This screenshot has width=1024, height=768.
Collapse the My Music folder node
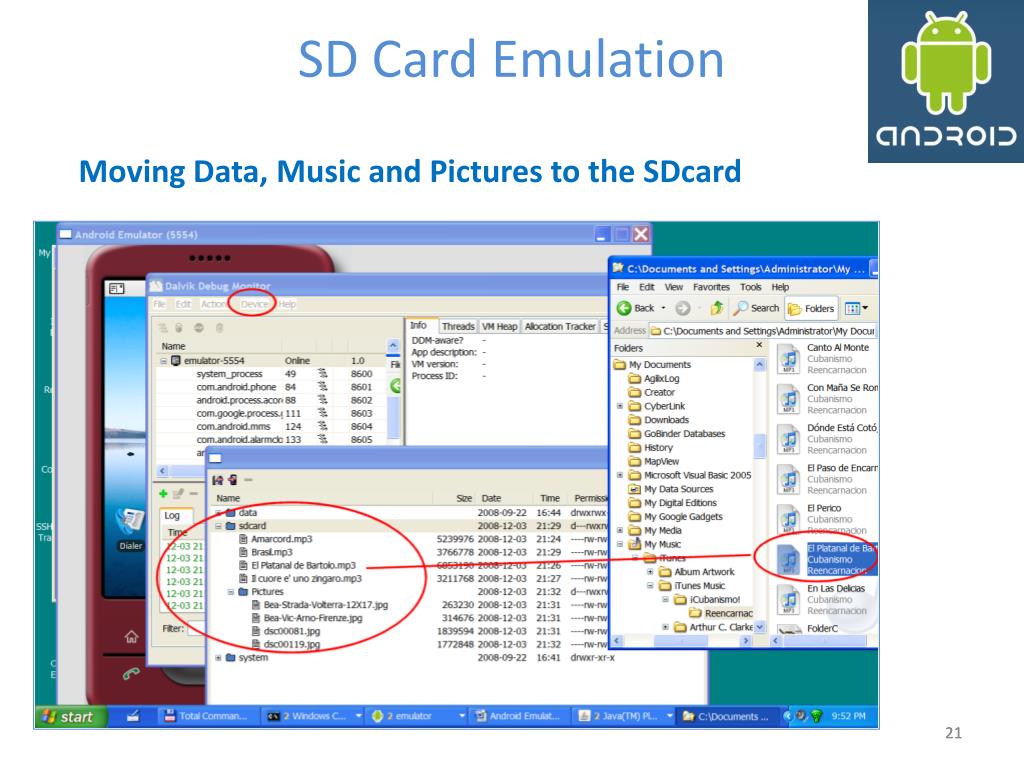click(x=620, y=544)
